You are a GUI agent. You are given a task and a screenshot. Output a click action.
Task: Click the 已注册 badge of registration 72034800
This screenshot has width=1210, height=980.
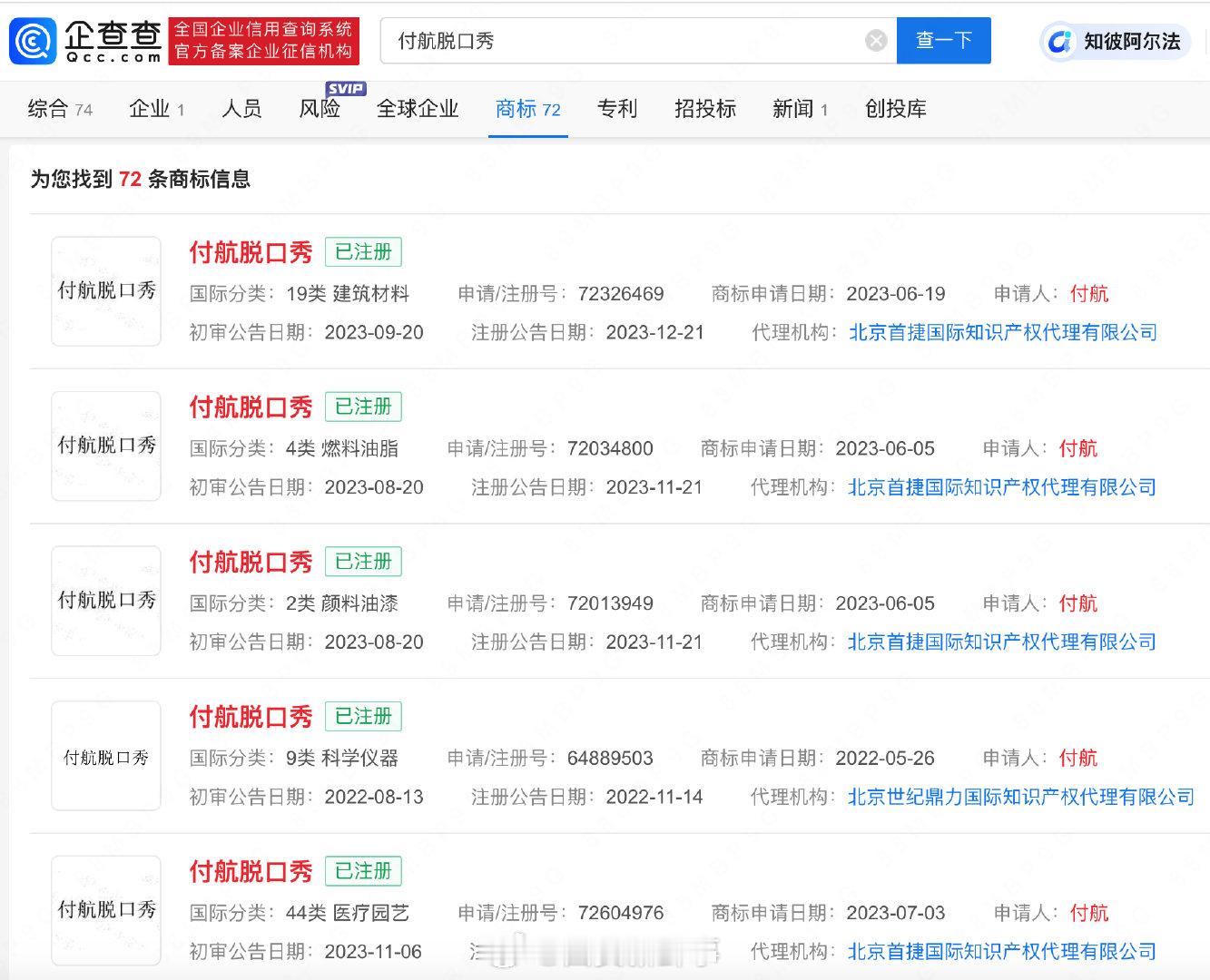coord(363,407)
